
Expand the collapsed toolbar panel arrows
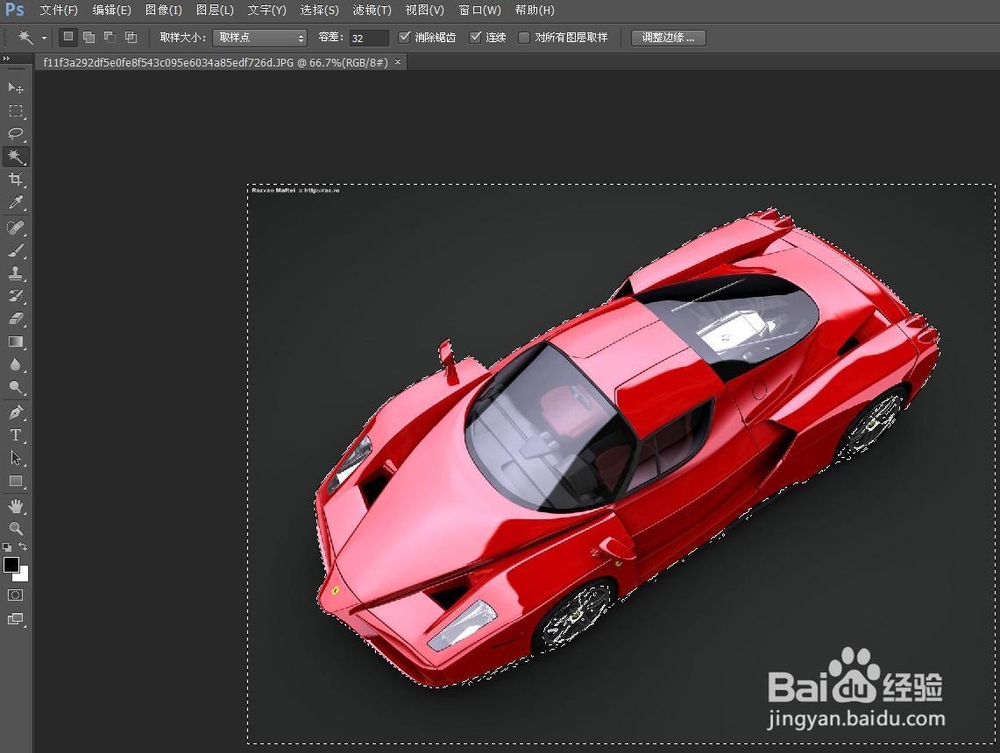coord(6,59)
